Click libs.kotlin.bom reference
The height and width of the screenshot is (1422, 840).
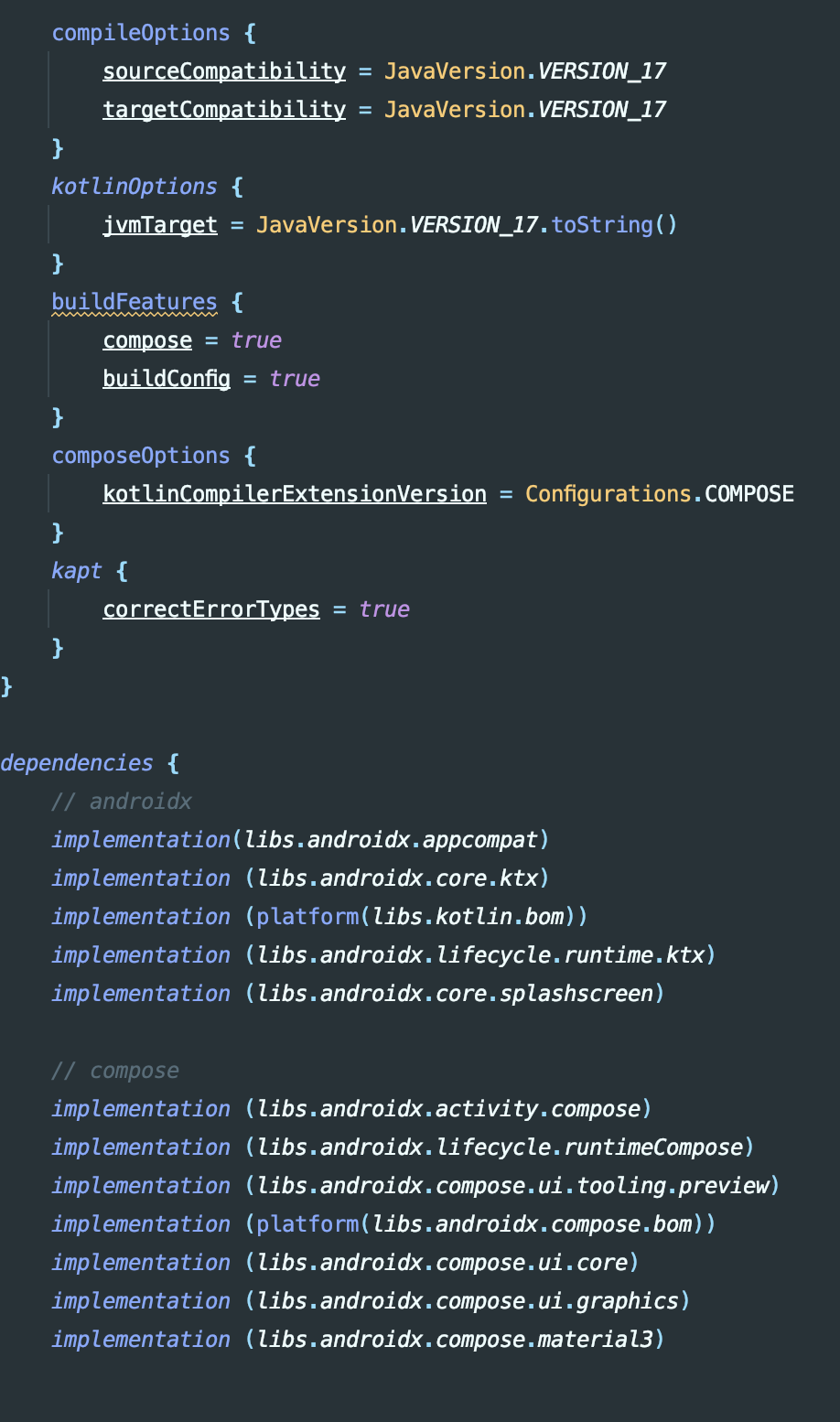(468, 917)
